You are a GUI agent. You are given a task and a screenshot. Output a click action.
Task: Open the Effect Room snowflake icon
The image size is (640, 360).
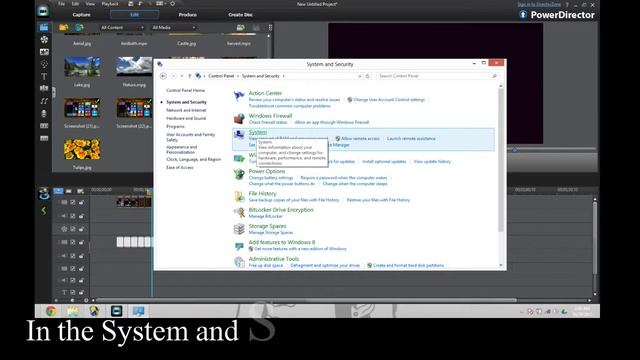pos(44,40)
